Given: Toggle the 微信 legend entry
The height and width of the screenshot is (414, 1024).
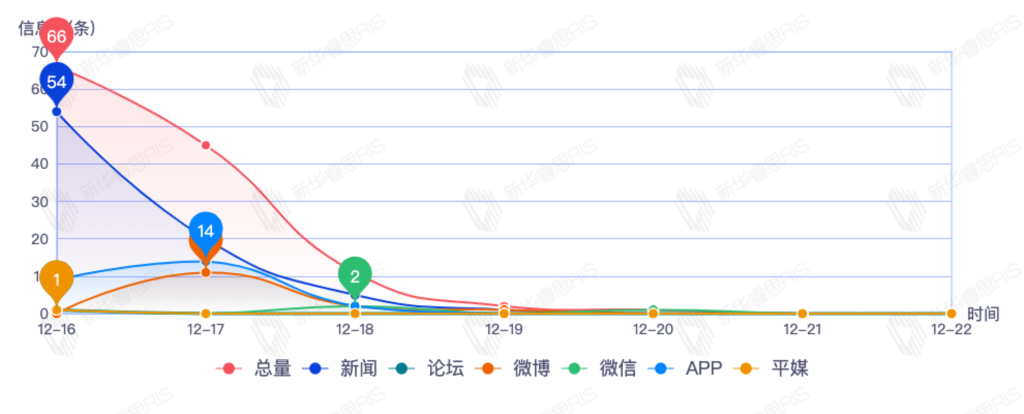Looking at the screenshot, I should (617, 368).
